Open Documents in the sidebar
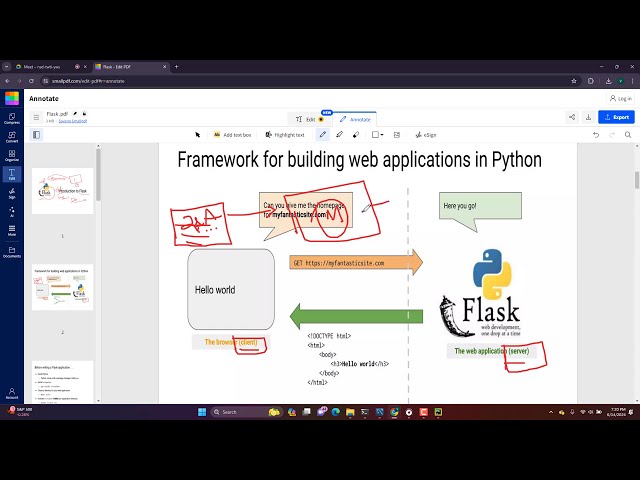 (12, 252)
